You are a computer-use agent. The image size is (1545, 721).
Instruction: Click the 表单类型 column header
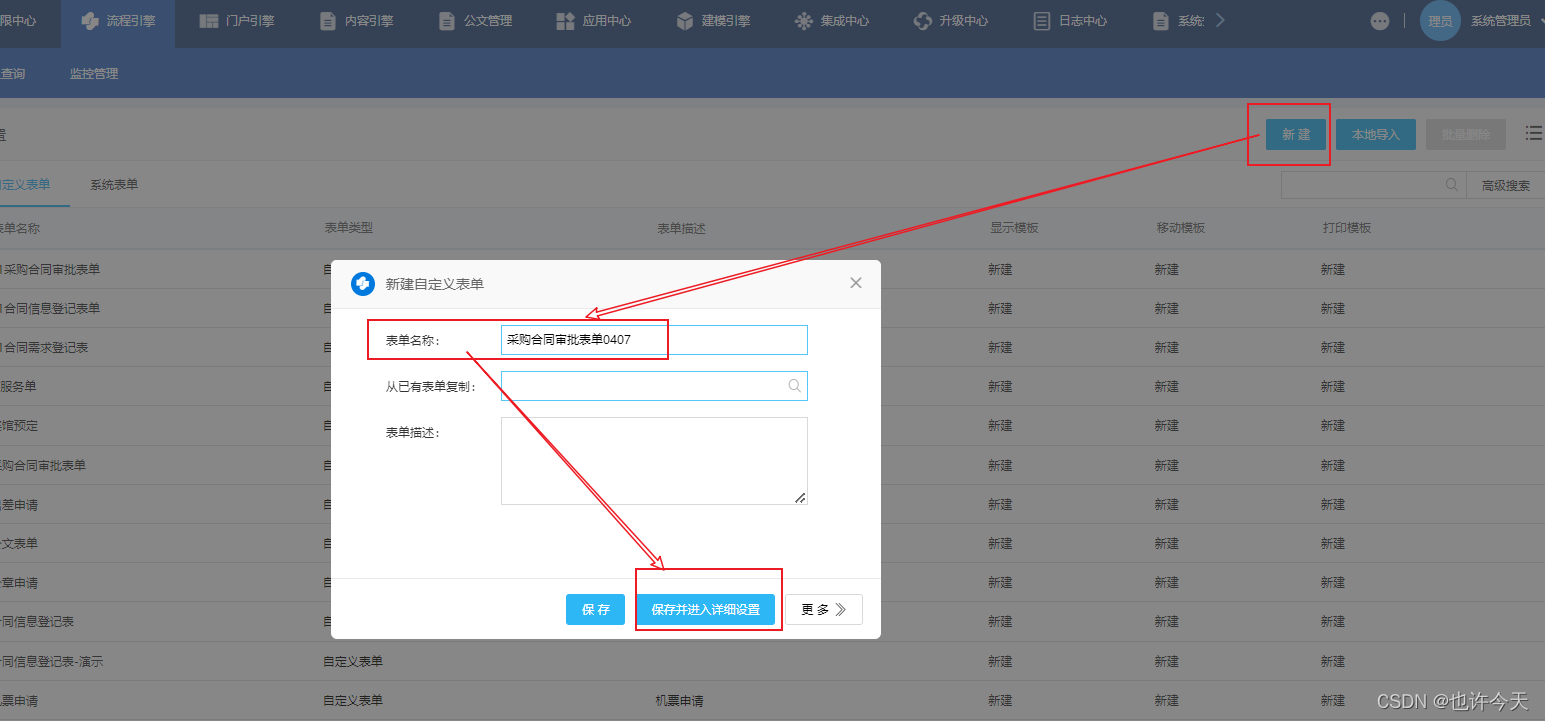(x=348, y=228)
